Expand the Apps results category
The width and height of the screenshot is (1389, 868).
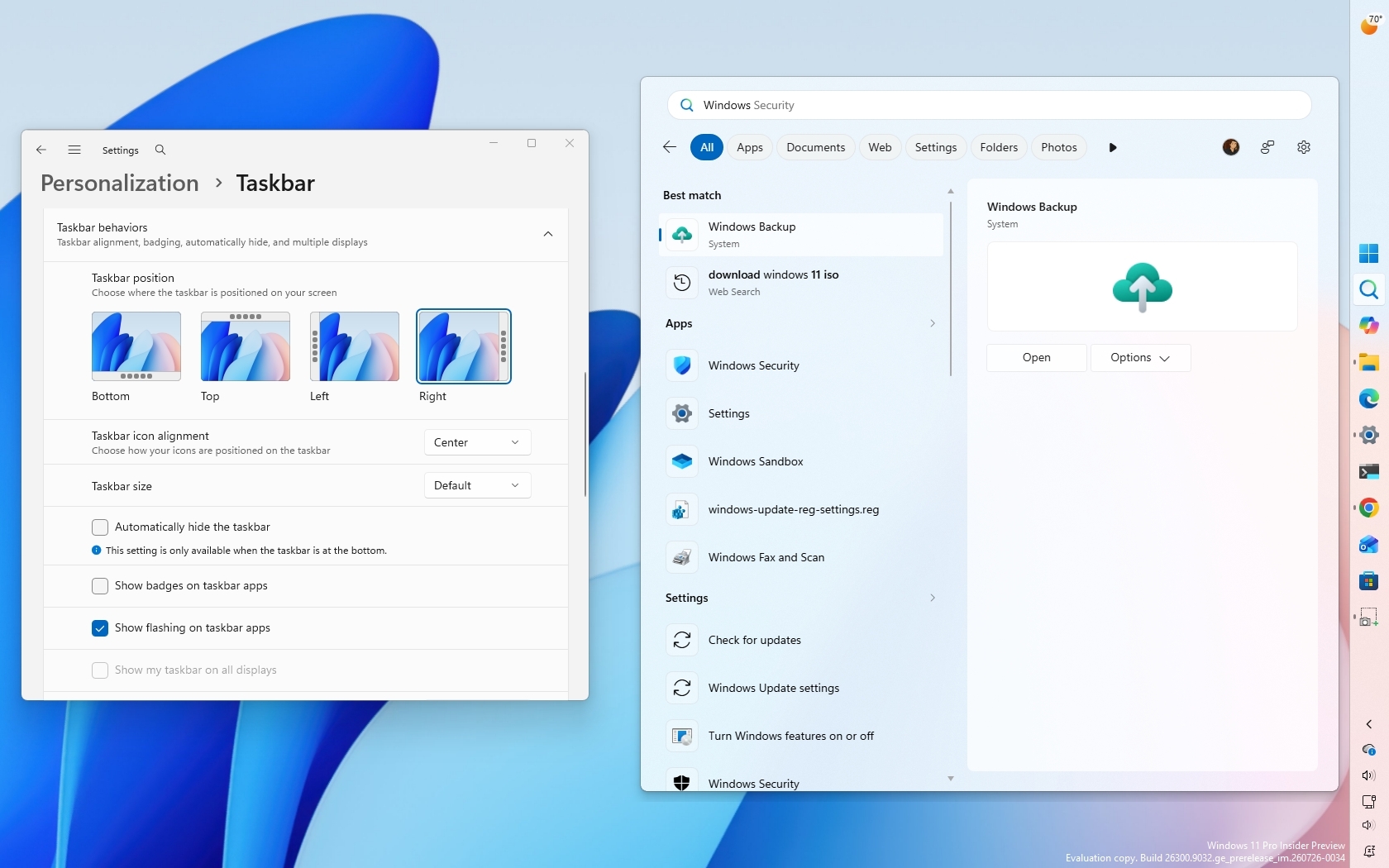(x=933, y=323)
